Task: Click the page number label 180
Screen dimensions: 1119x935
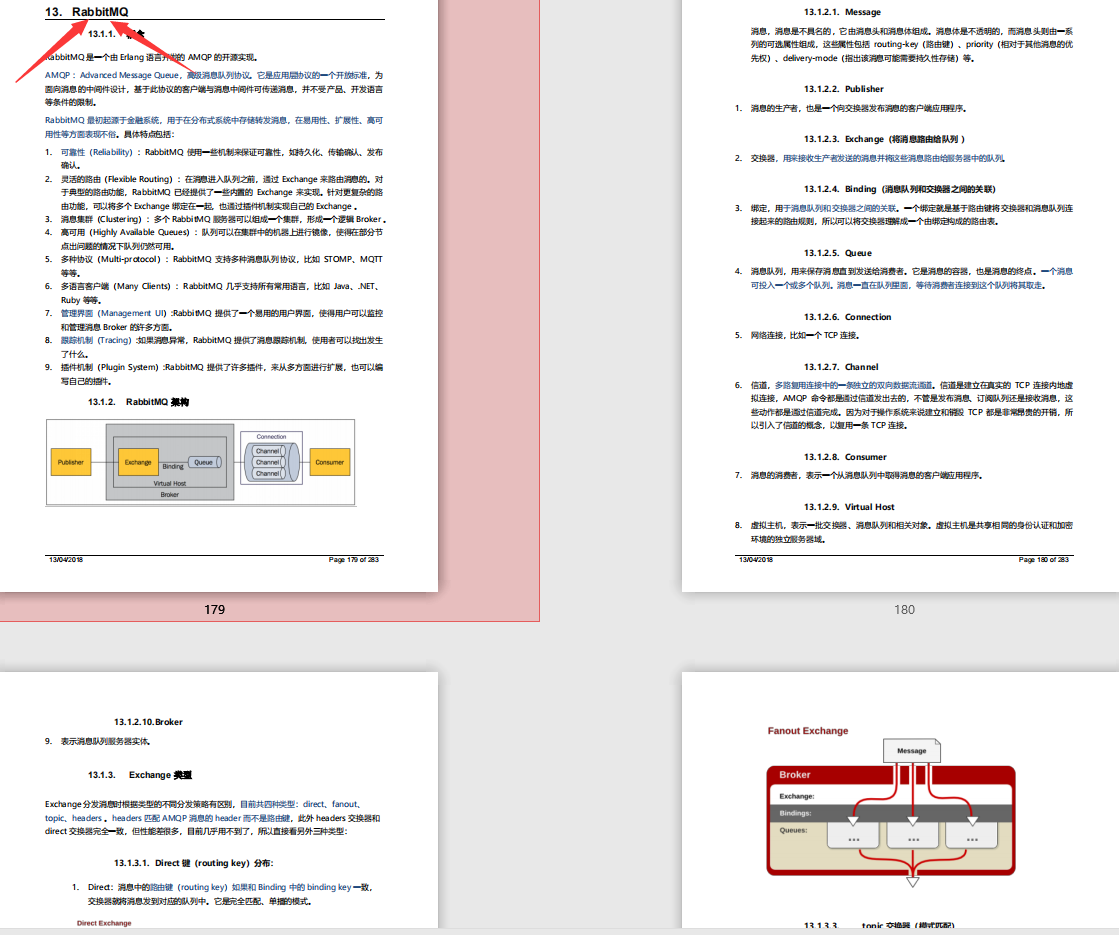Action: click(904, 610)
